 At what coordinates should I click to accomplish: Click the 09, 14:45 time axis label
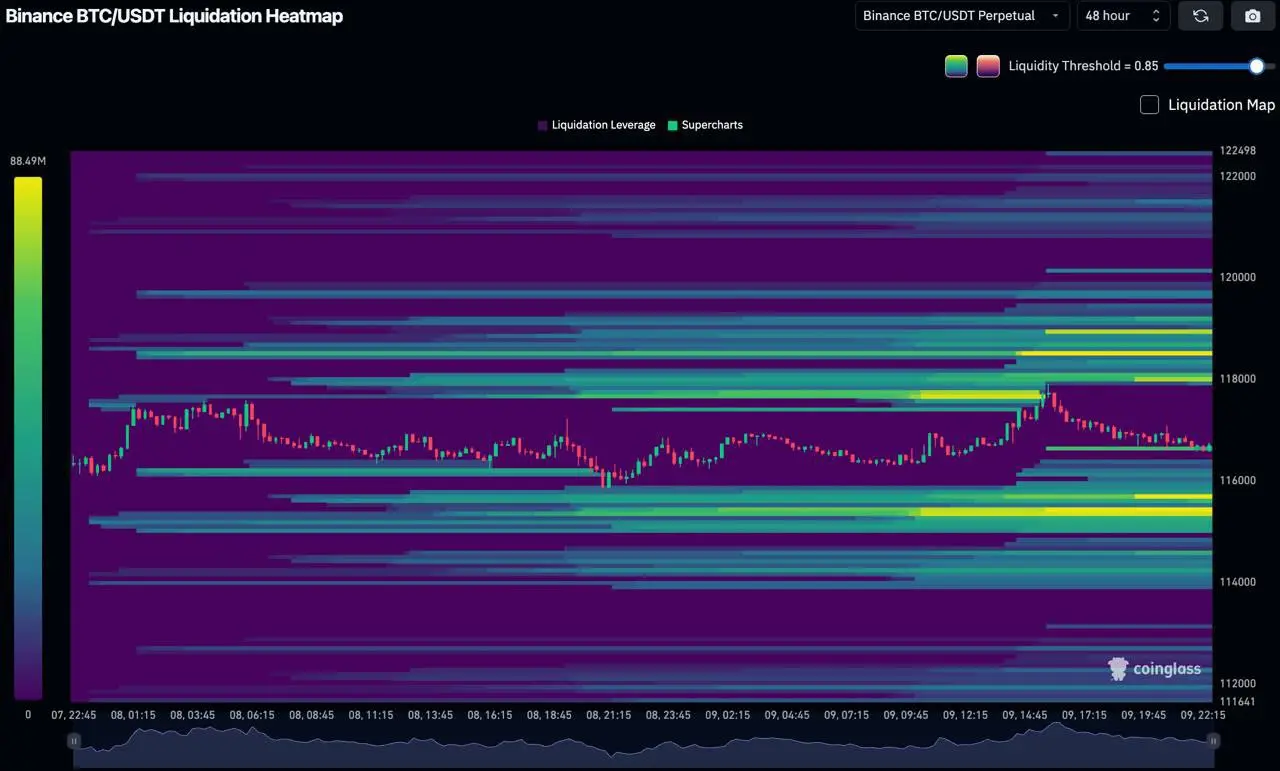(x=1025, y=716)
